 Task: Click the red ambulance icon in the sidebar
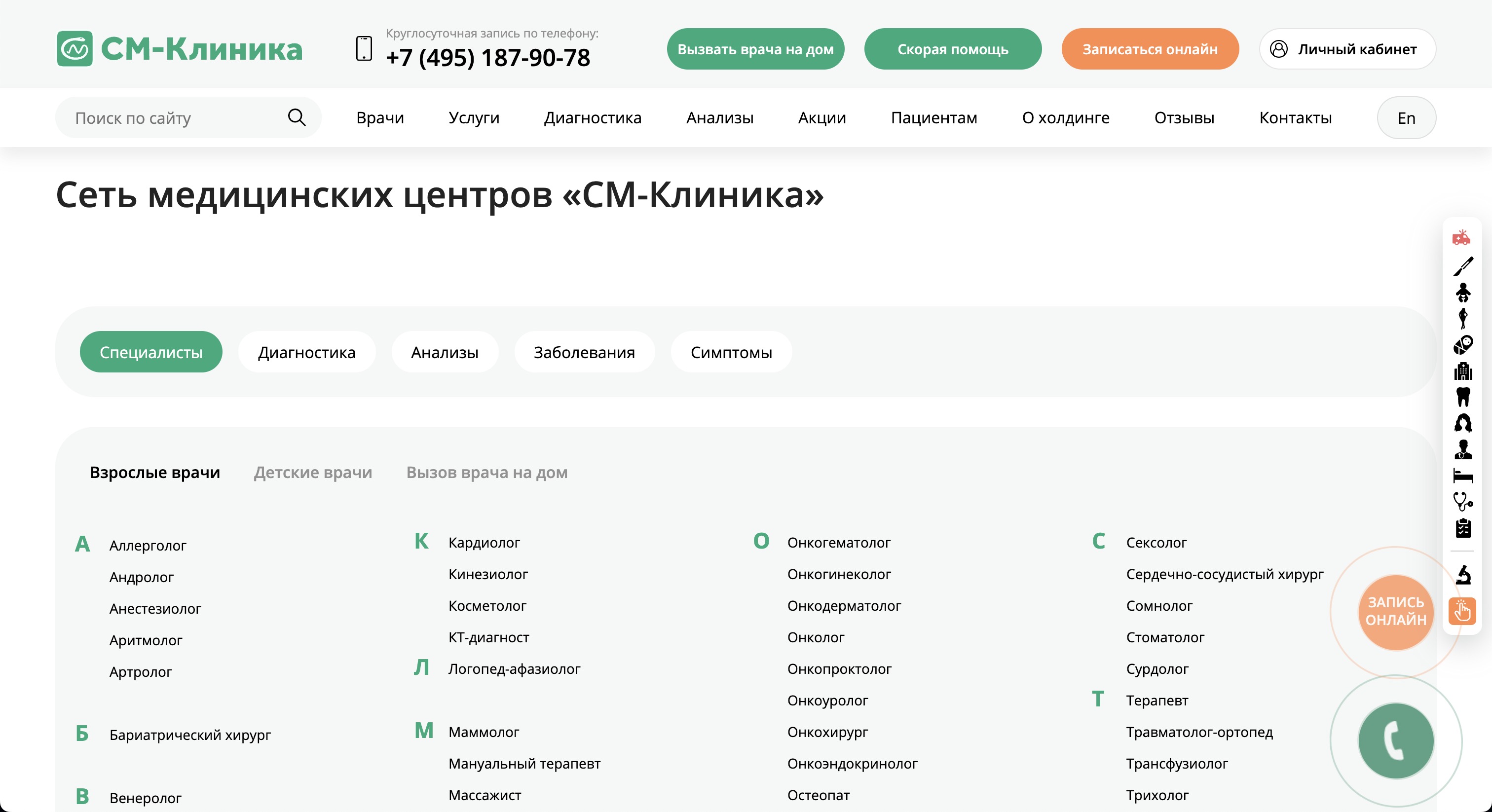point(1462,237)
